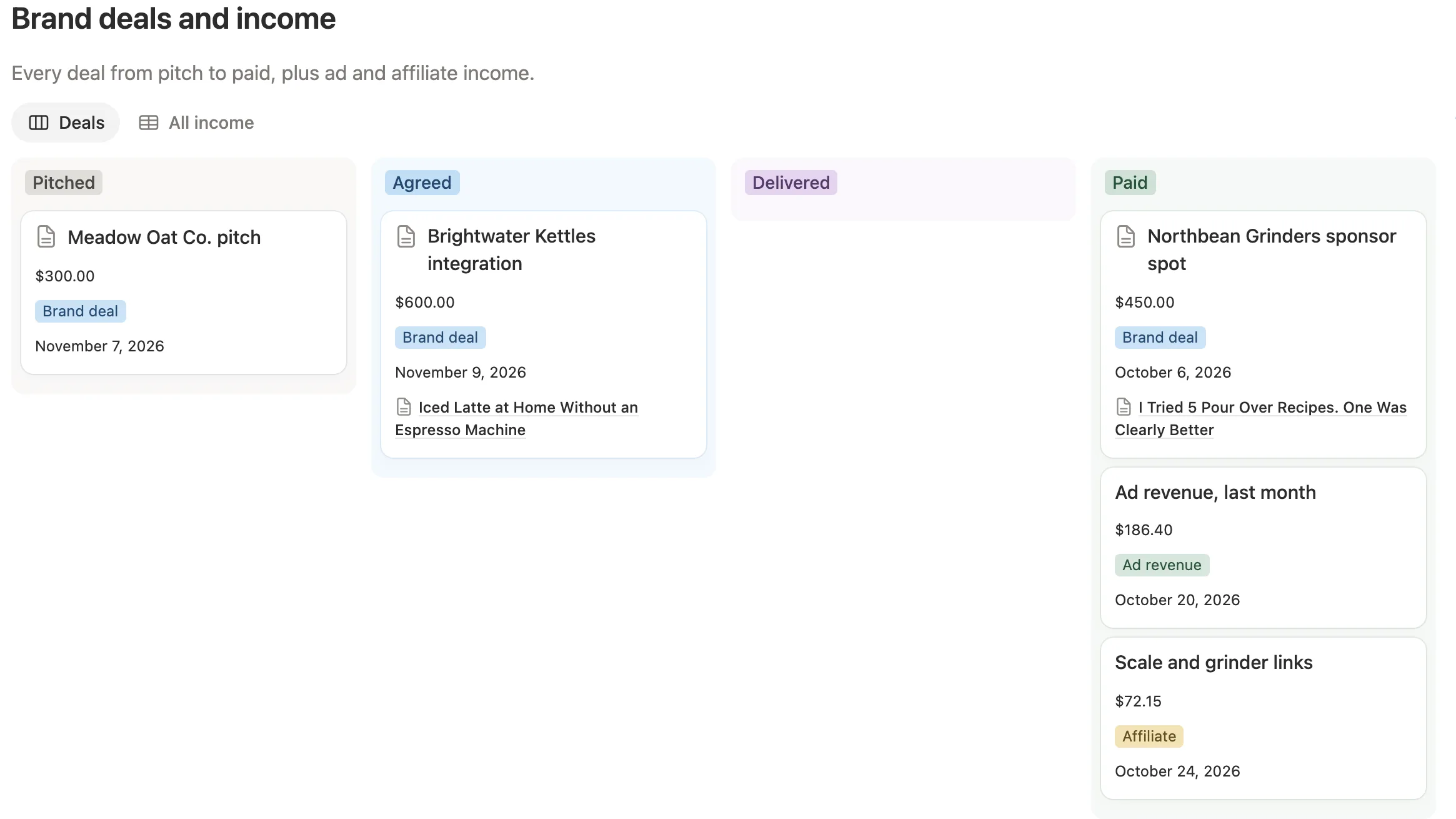Click the Agreed column label
The width and height of the screenshot is (1456, 819).
(x=422, y=183)
